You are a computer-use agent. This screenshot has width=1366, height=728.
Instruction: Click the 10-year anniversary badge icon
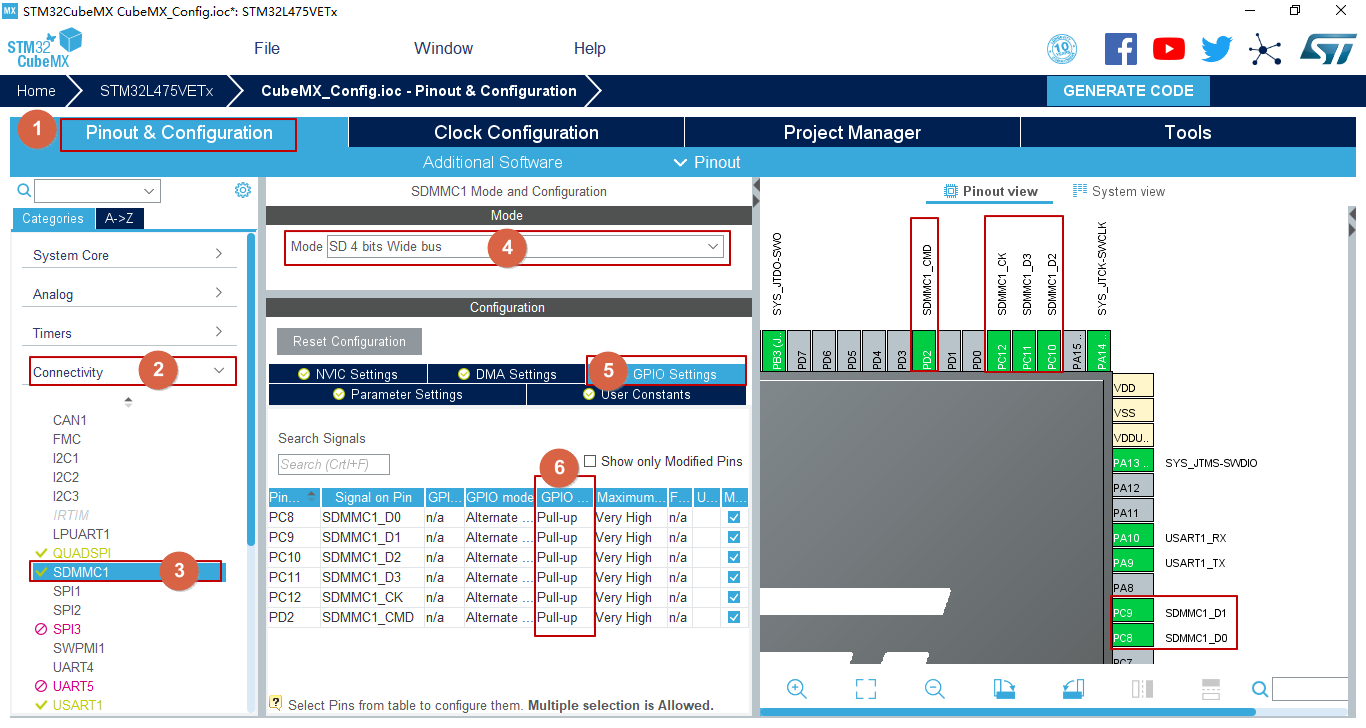click(x=1062, y=49)
